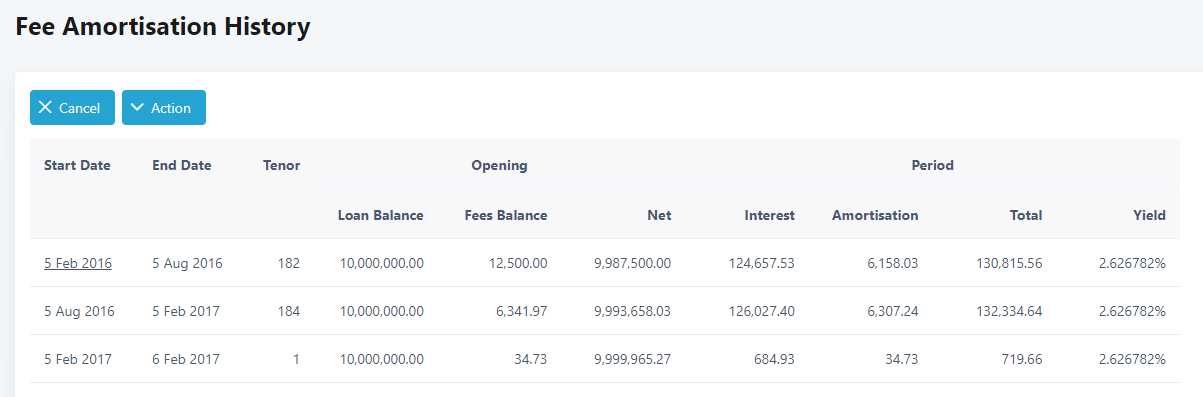
Task: Click the chevron icon on Action button
Action: point(137,108)
